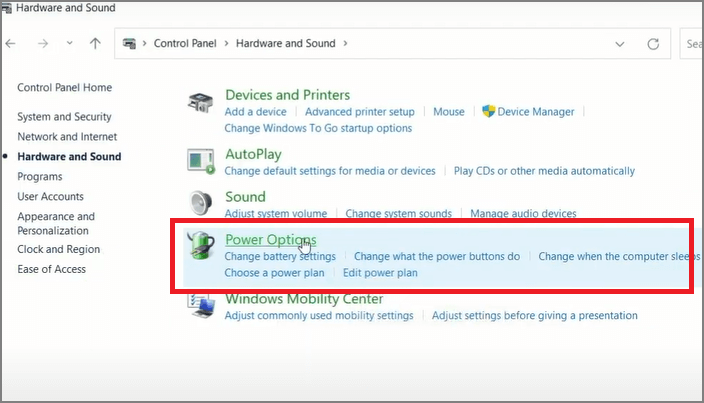
Task: Open Clock and Region category
Action: click(x=59, y=249)
